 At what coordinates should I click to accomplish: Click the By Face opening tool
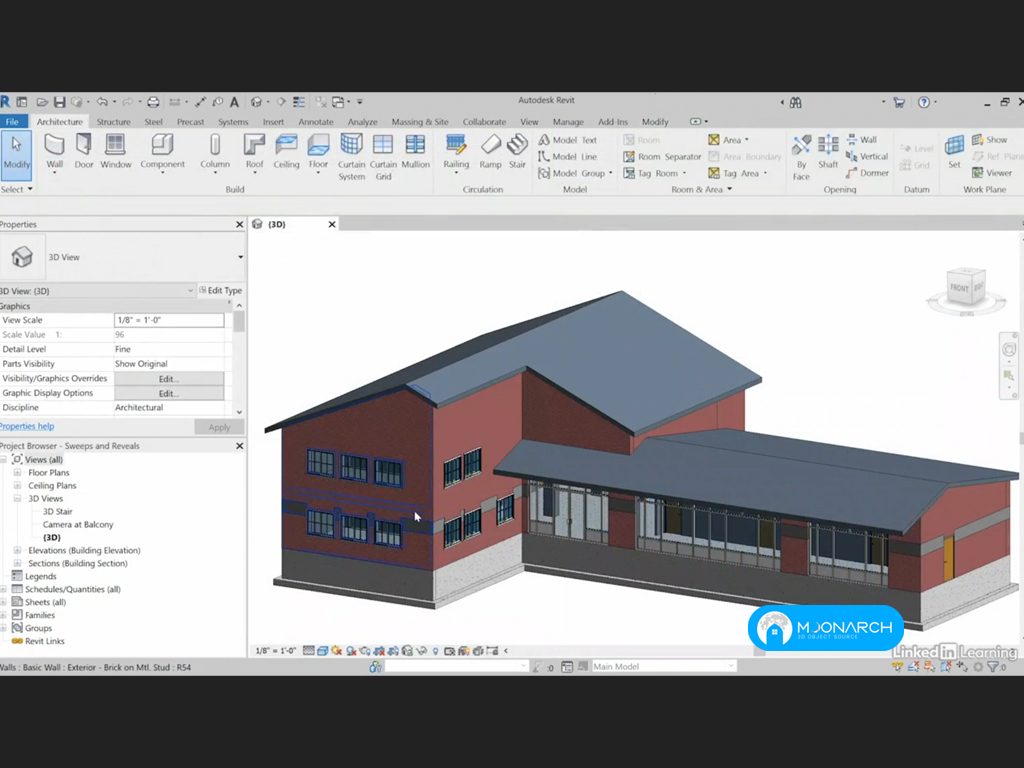pos(801,157)
